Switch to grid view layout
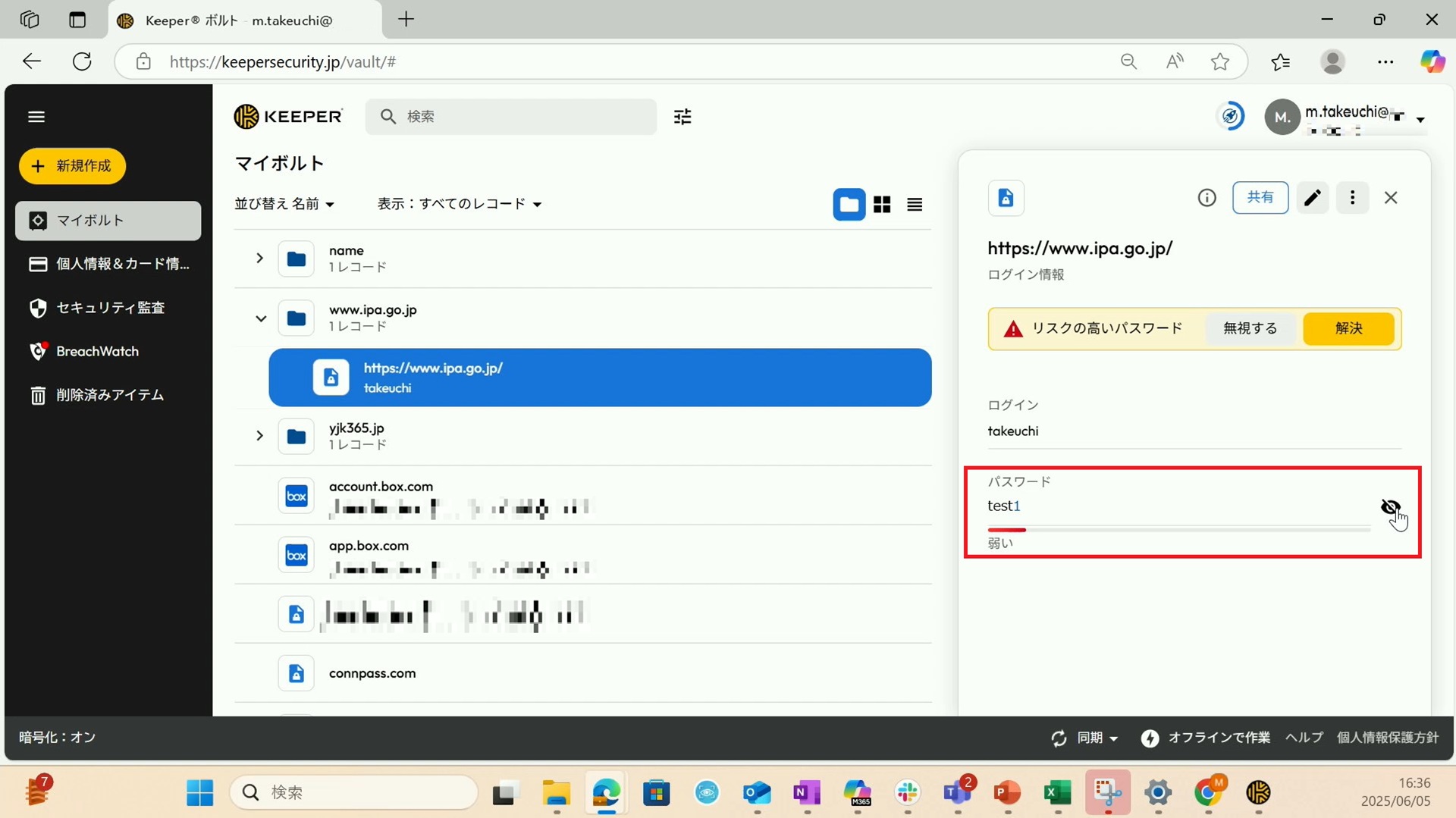Viewport: 1456px width, 818px height. [x=882, y=205]
